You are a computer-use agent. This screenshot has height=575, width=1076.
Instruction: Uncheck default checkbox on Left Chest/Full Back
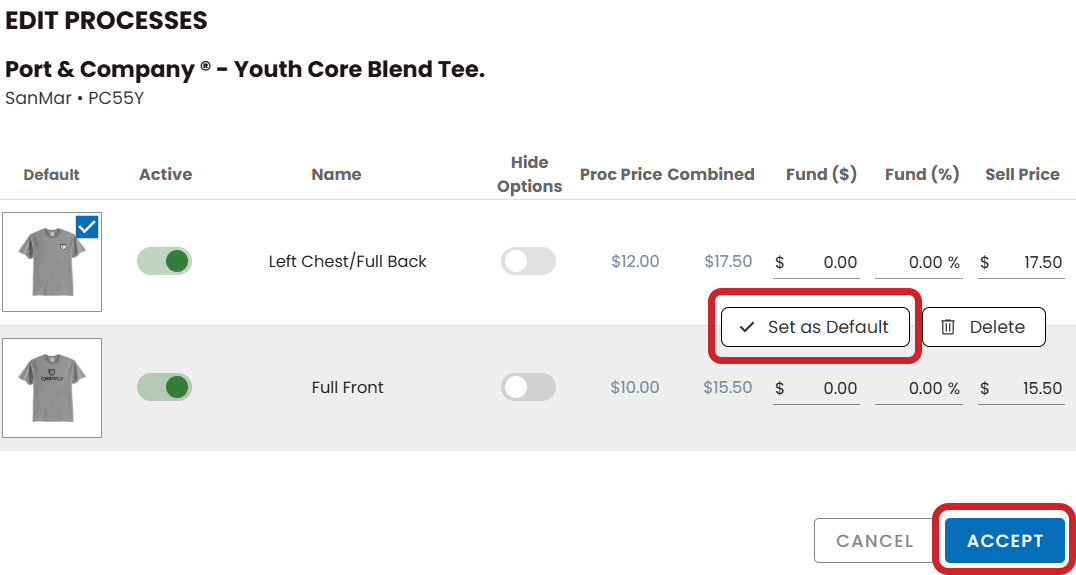coord(87,227)
